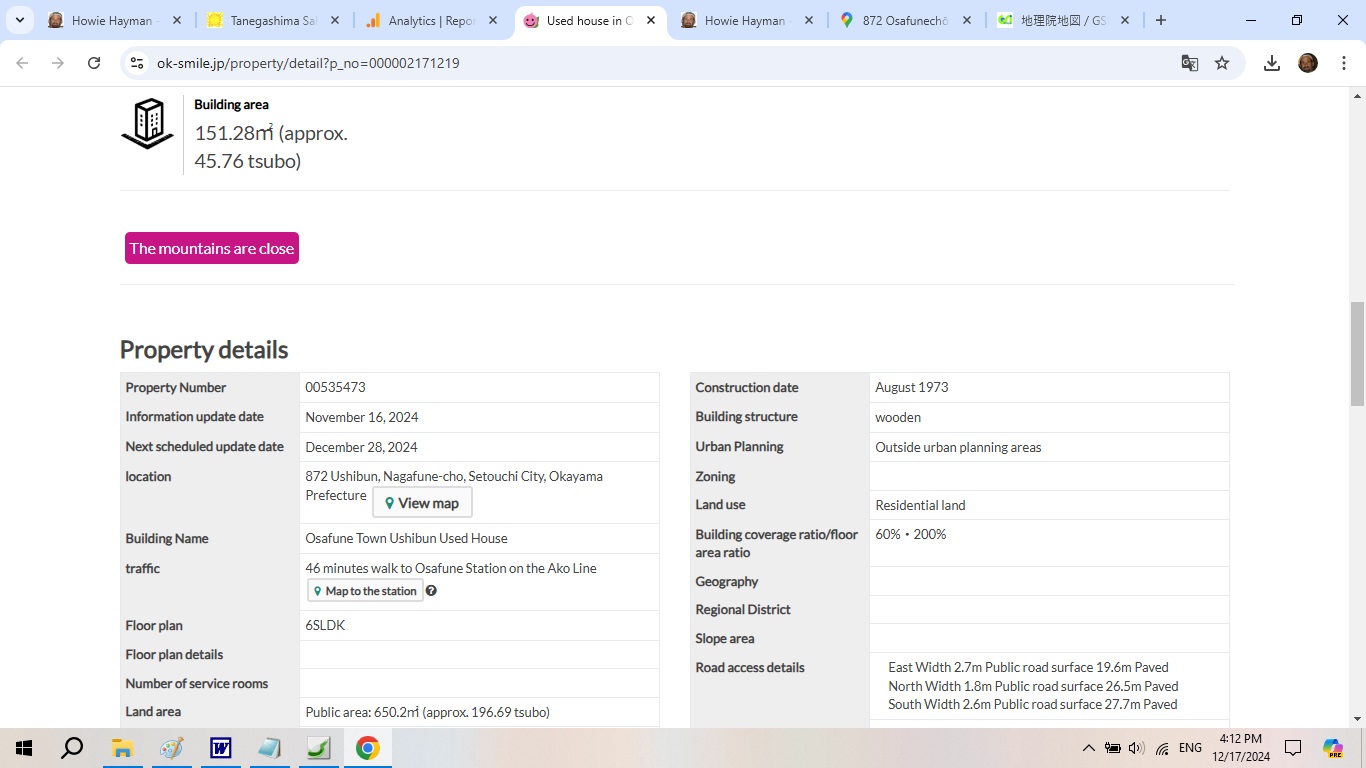Click the site information icon beside URL
This screenshot has width=1366, height=768.
[138, 63]
